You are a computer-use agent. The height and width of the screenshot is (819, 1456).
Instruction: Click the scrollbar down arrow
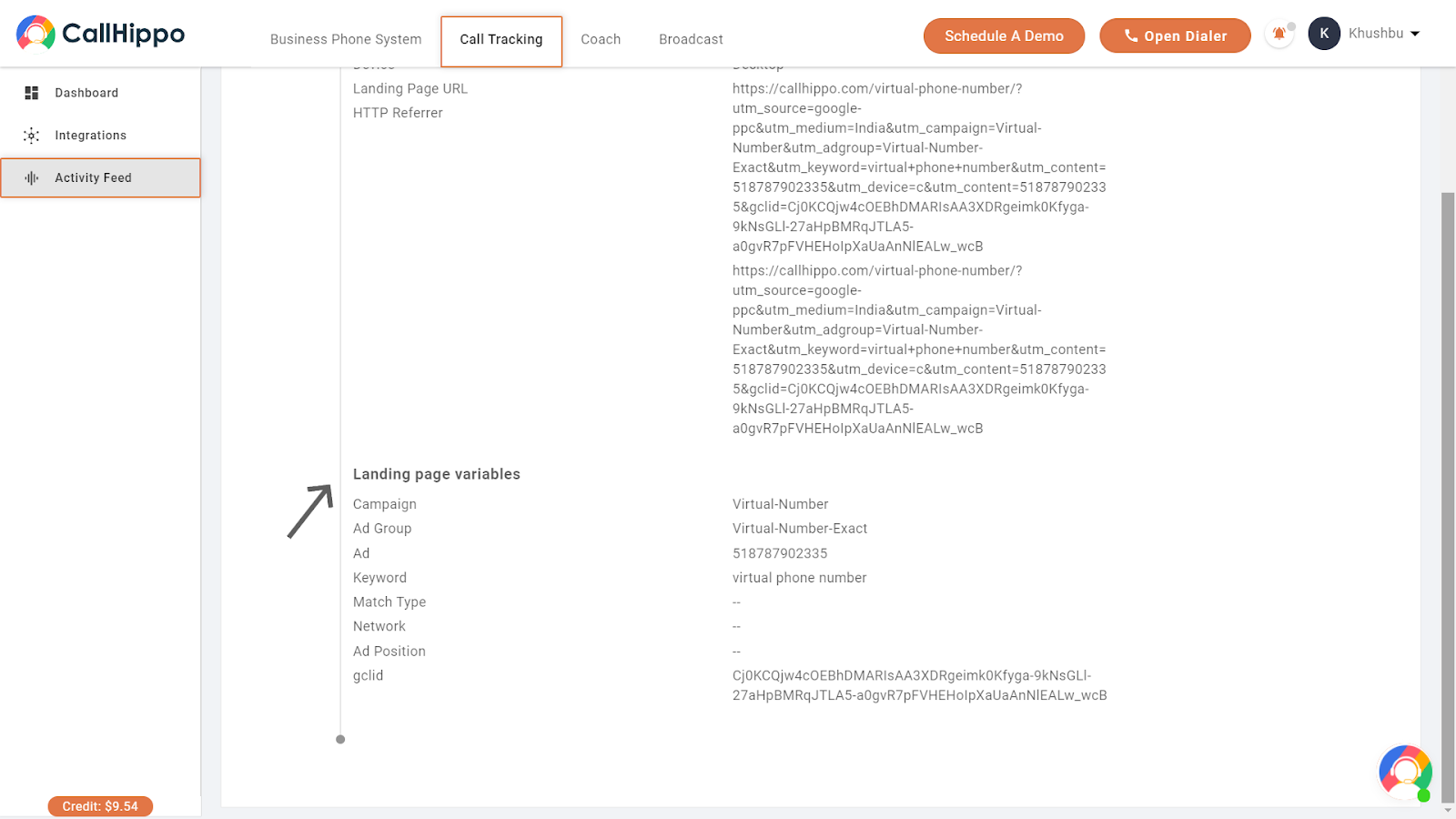click(1448, 810)
